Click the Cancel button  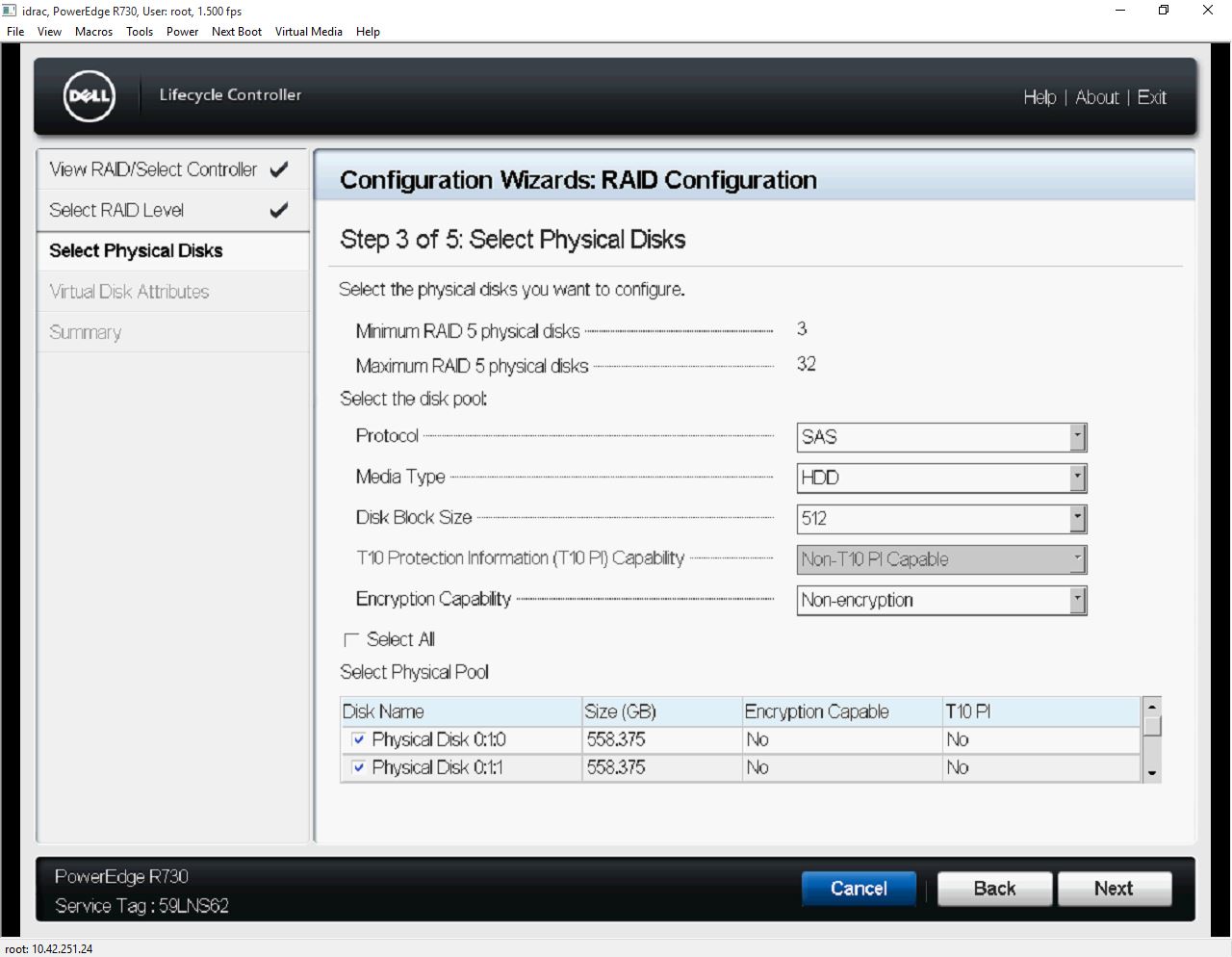(x=859, y=889)
